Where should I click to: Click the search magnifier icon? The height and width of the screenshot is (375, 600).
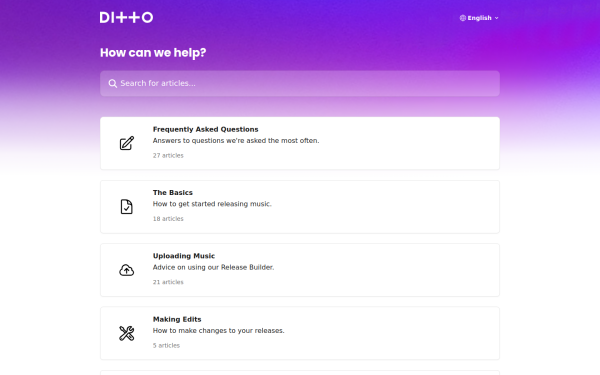[112, 83]
